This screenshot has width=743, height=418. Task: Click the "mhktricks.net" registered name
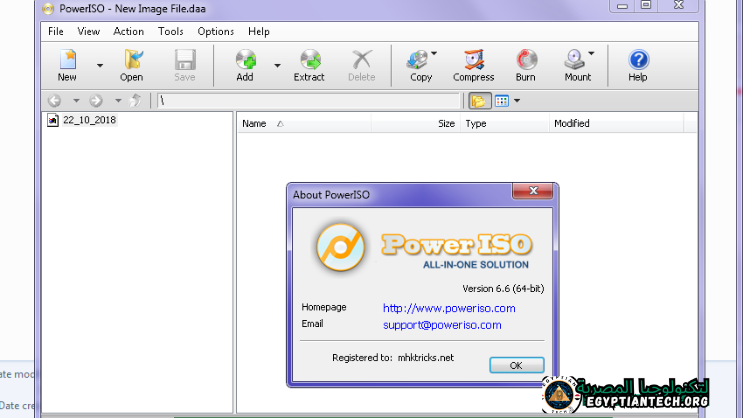point(426,358)
